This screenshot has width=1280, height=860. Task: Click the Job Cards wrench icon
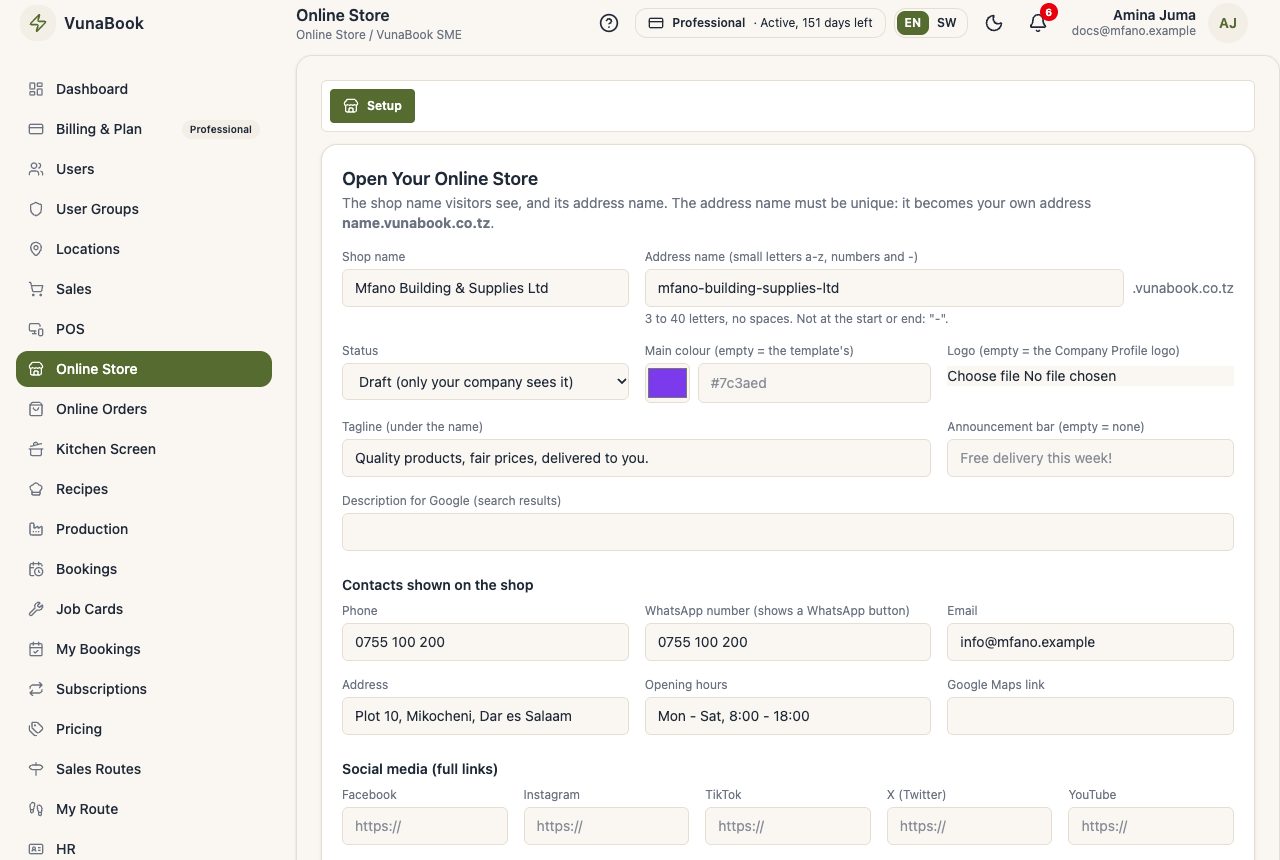coord(36,609)
